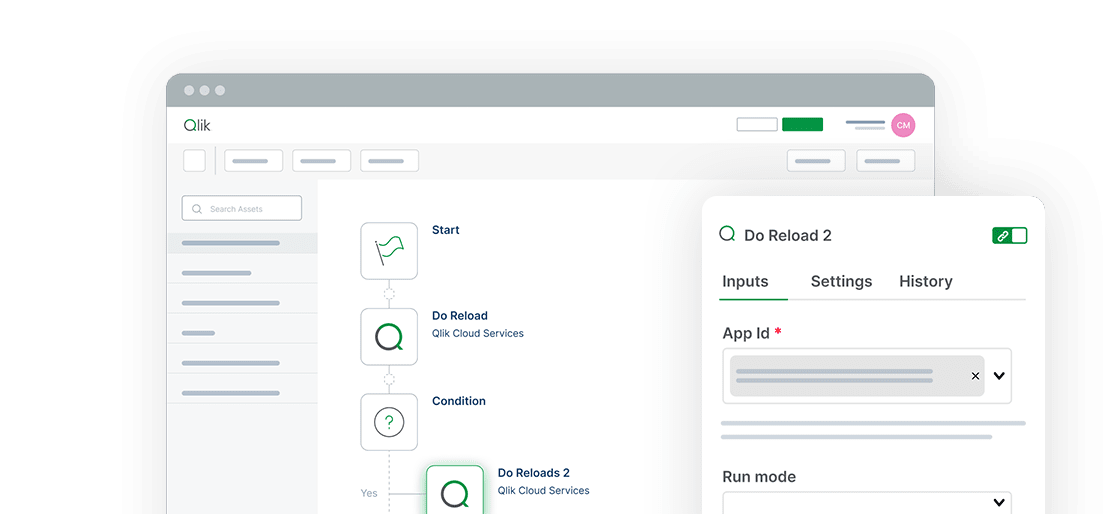Open the Run mode dropdown
1110x514 pixels.
(x=866, y=503)
